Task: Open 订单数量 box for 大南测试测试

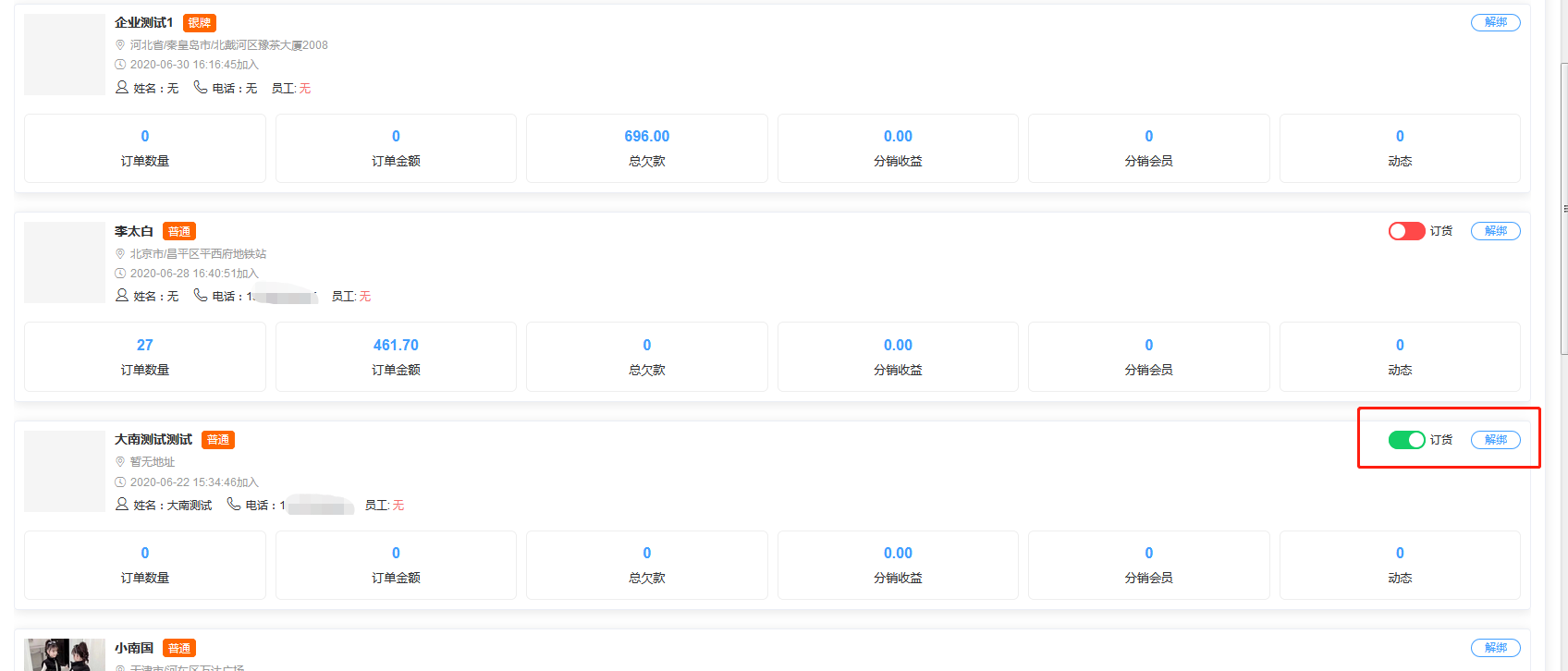Action: pyautogui.click(x=145, y=565)
